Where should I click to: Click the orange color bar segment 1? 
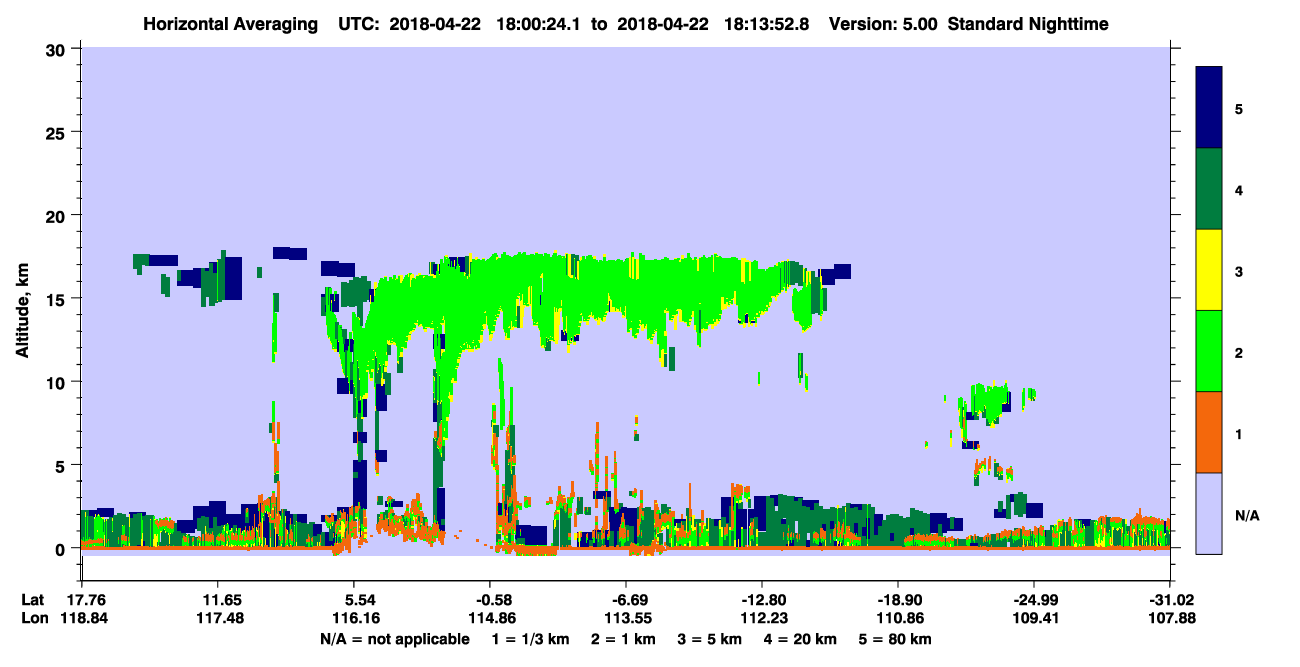(x=1209, y=432)
